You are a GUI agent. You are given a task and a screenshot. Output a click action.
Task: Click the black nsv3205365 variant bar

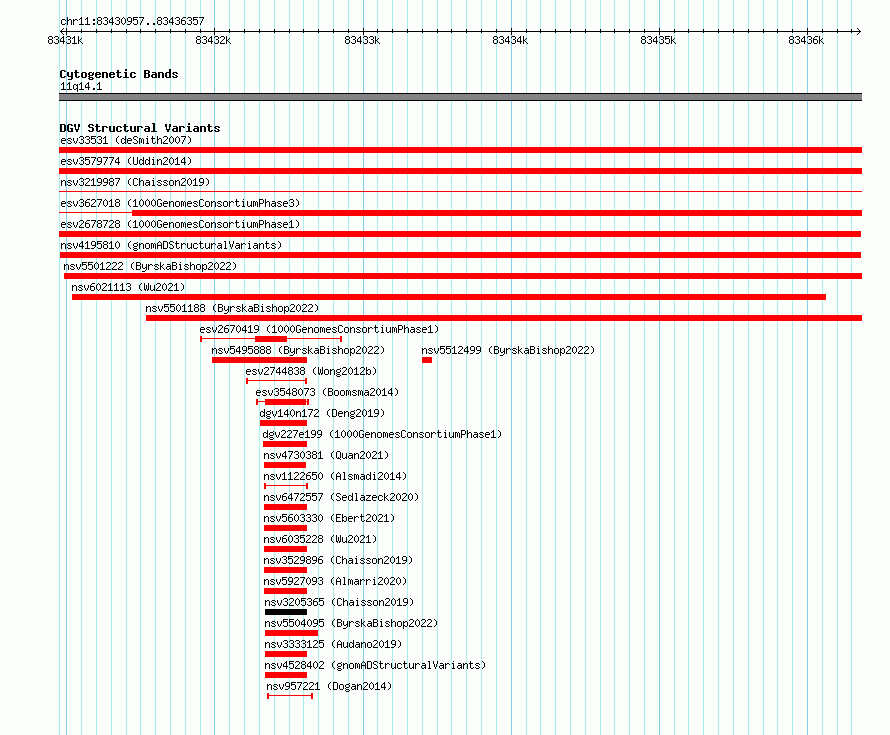coord(286,612)
